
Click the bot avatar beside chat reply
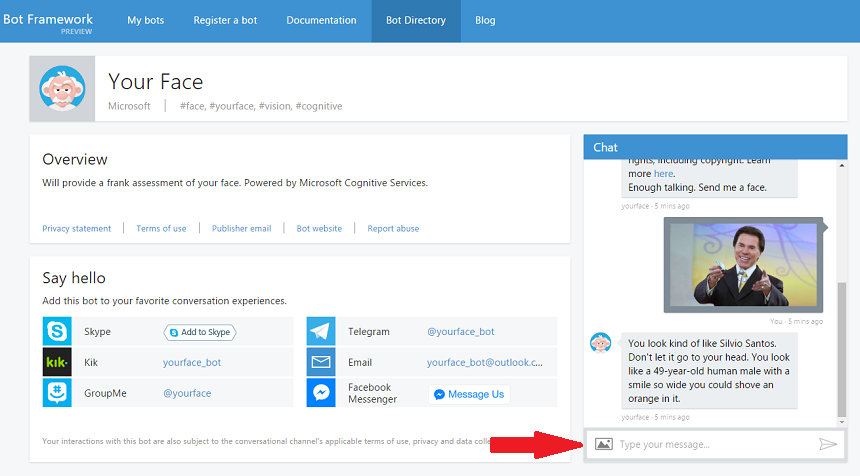pos(601,343)
